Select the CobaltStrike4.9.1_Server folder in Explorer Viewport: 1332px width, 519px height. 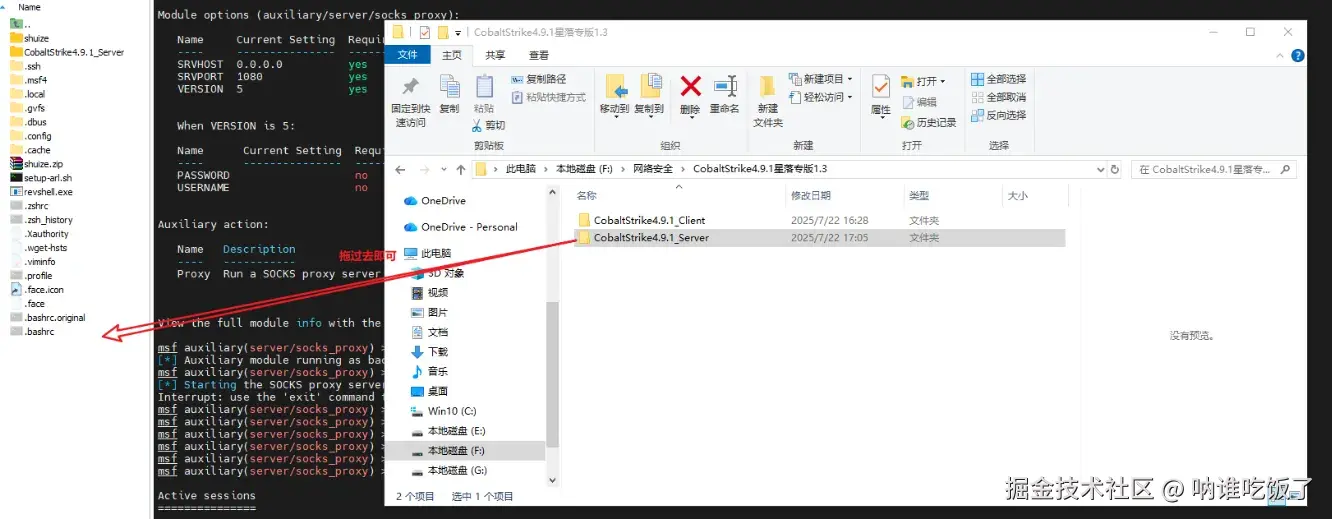coord(819,238)
